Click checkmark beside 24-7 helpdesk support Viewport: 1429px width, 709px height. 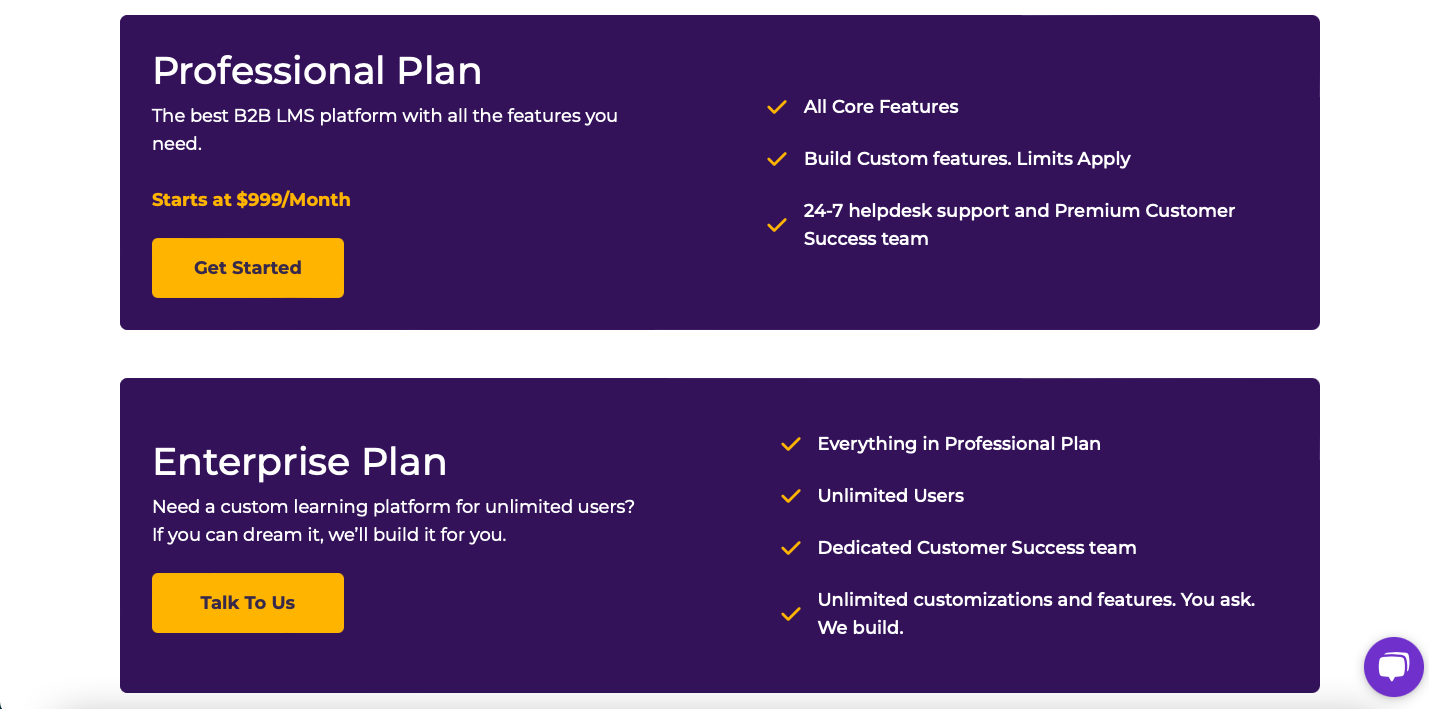coord(777,225)
